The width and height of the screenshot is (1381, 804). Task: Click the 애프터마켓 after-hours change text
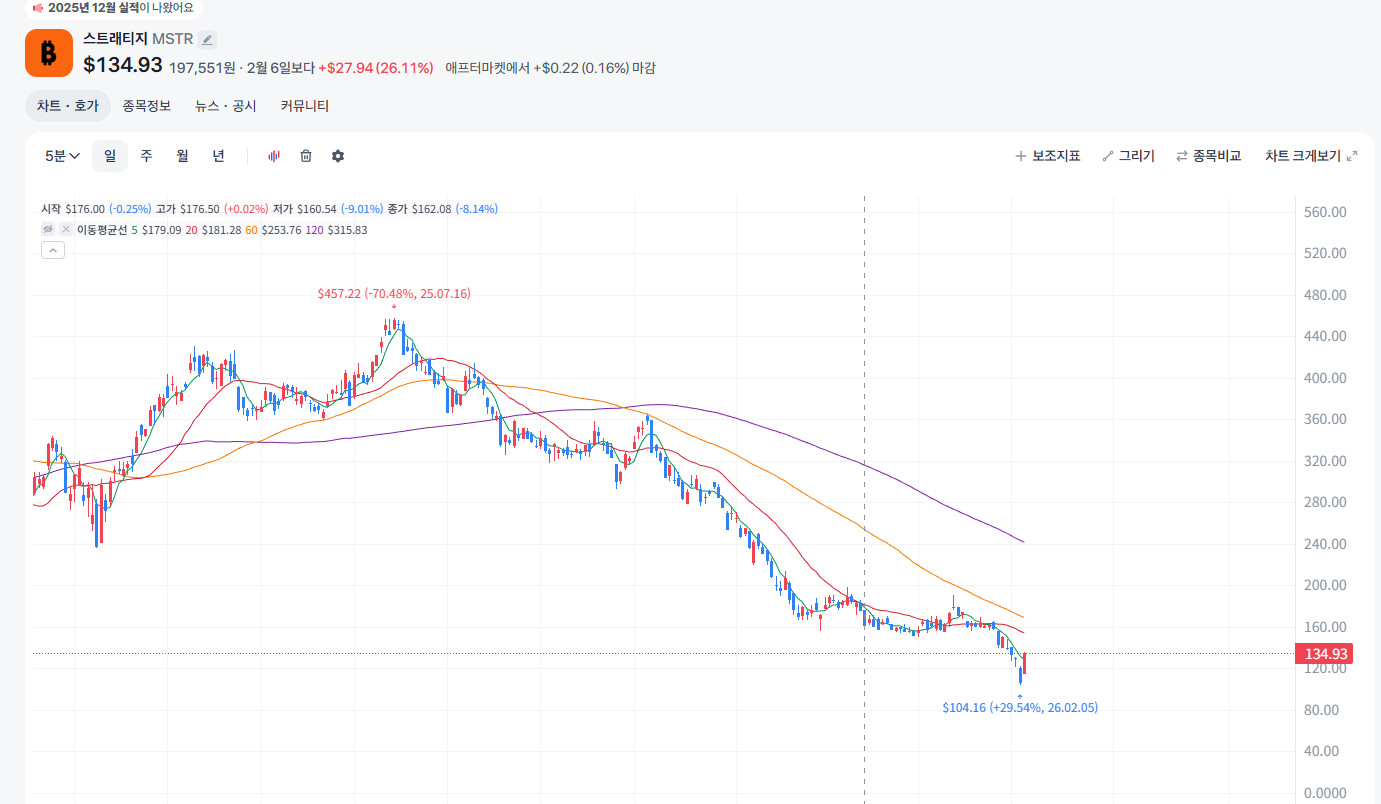coord(550,68)
